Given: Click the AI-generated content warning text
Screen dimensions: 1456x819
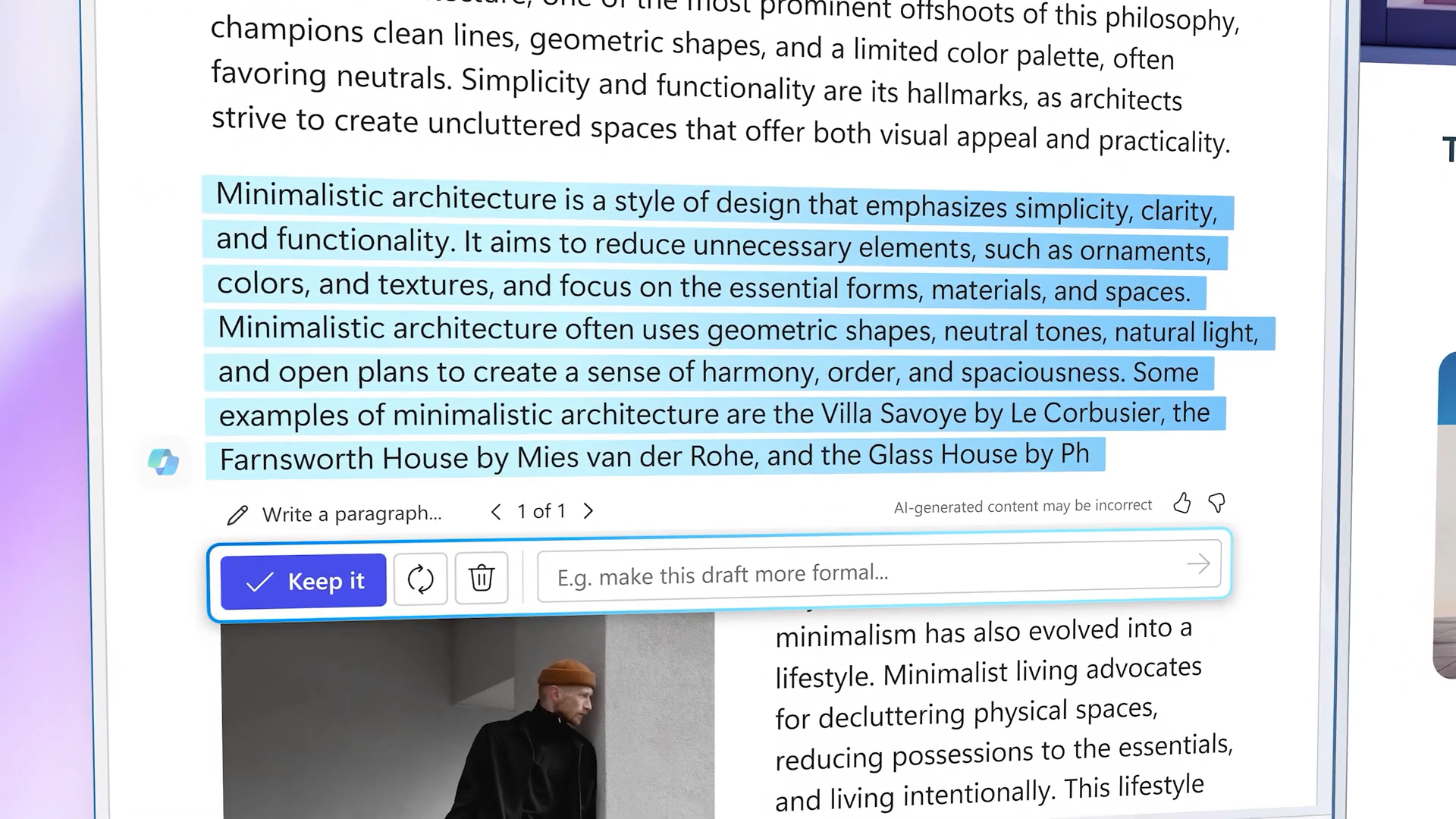Looking at the screenshot, I should pyautogui.click(x=1022, y=505).
